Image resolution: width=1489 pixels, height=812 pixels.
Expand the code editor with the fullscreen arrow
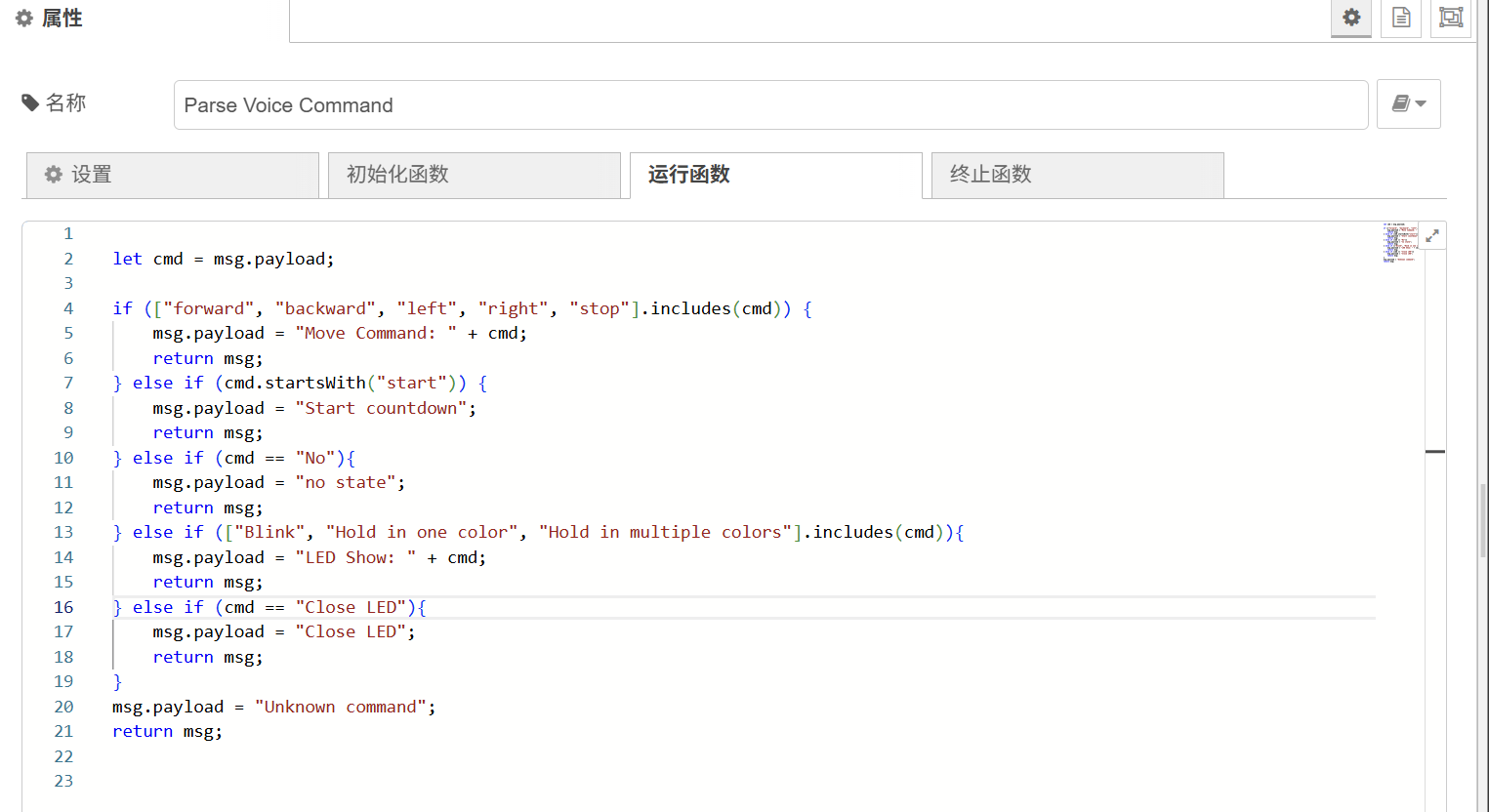tap(1432, 235)
